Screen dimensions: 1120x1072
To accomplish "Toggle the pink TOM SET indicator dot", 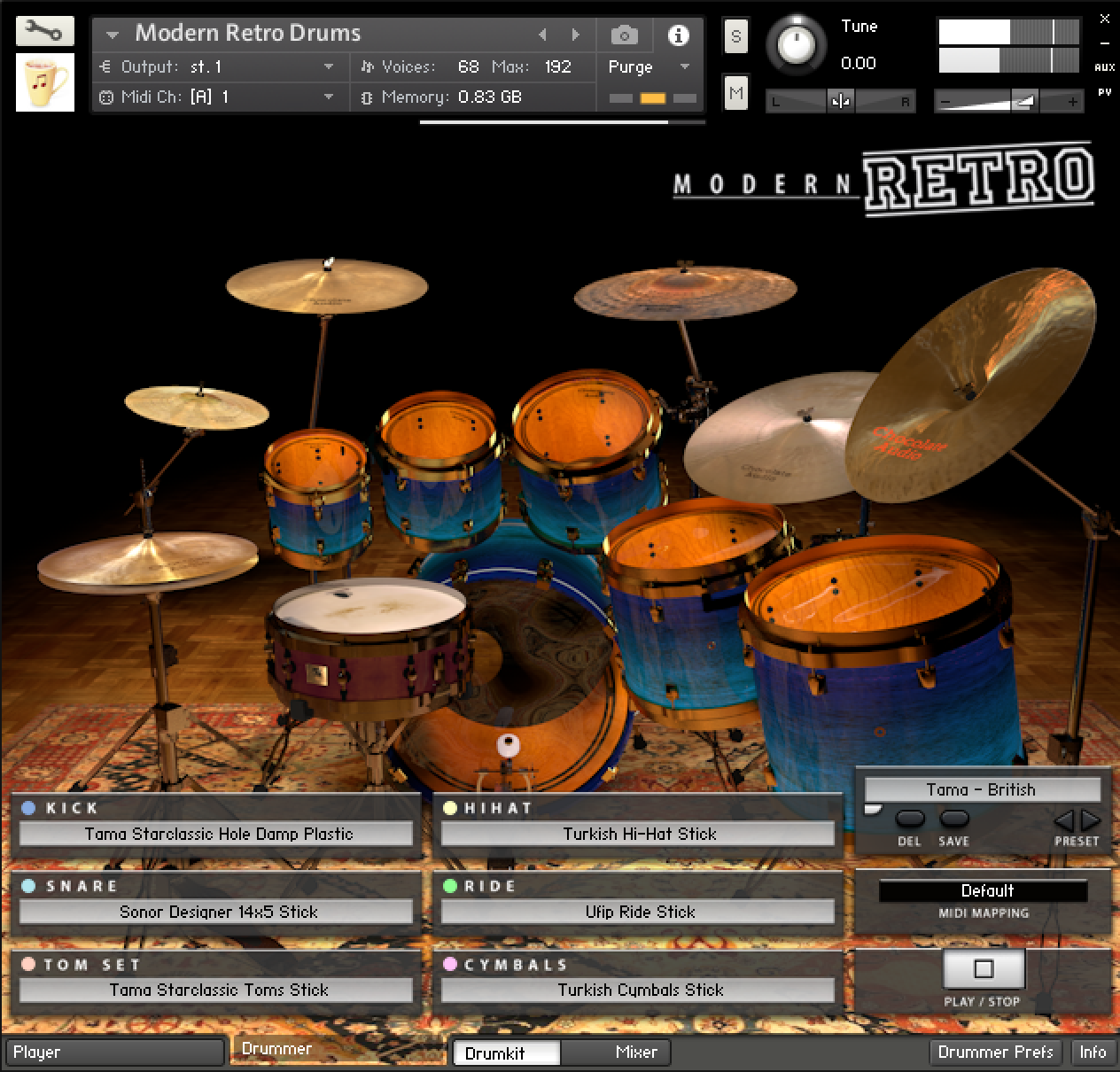I will 28,964.
